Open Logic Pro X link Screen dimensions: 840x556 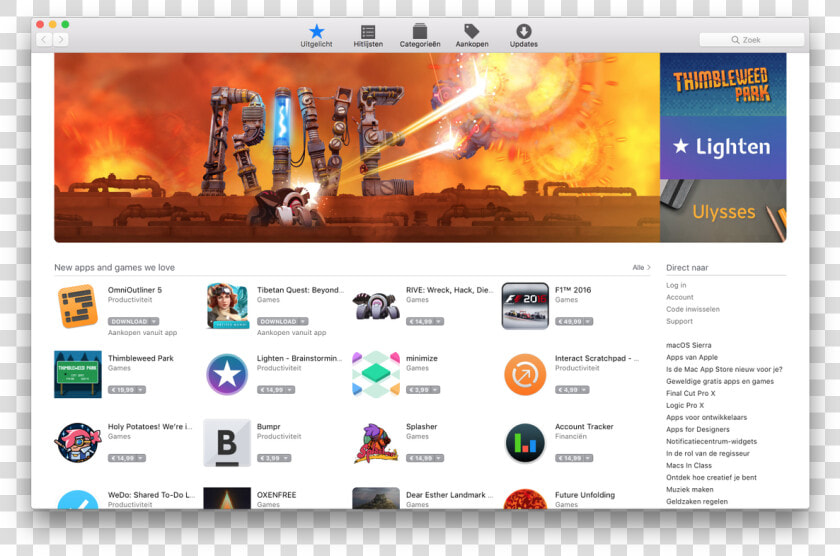(685, 405)
